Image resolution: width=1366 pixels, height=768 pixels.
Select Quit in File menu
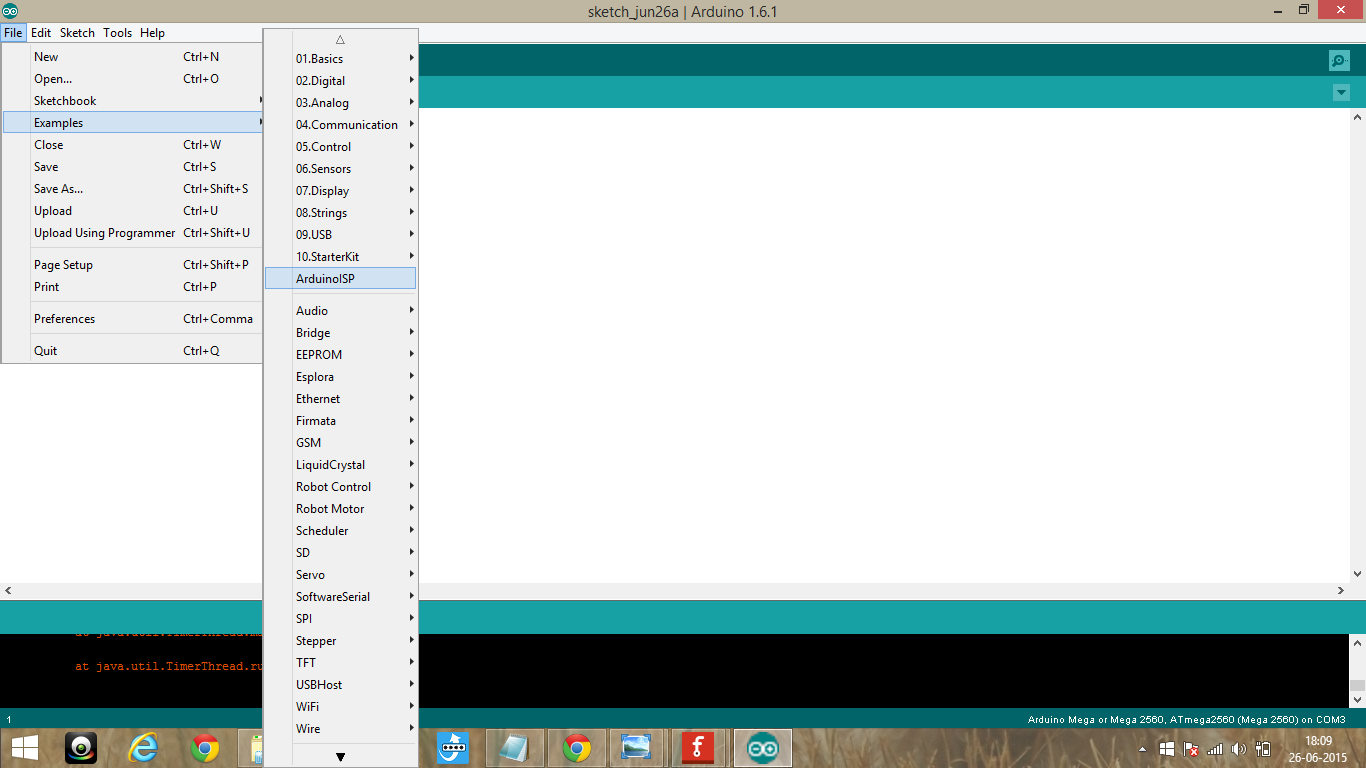click(132, 351)
